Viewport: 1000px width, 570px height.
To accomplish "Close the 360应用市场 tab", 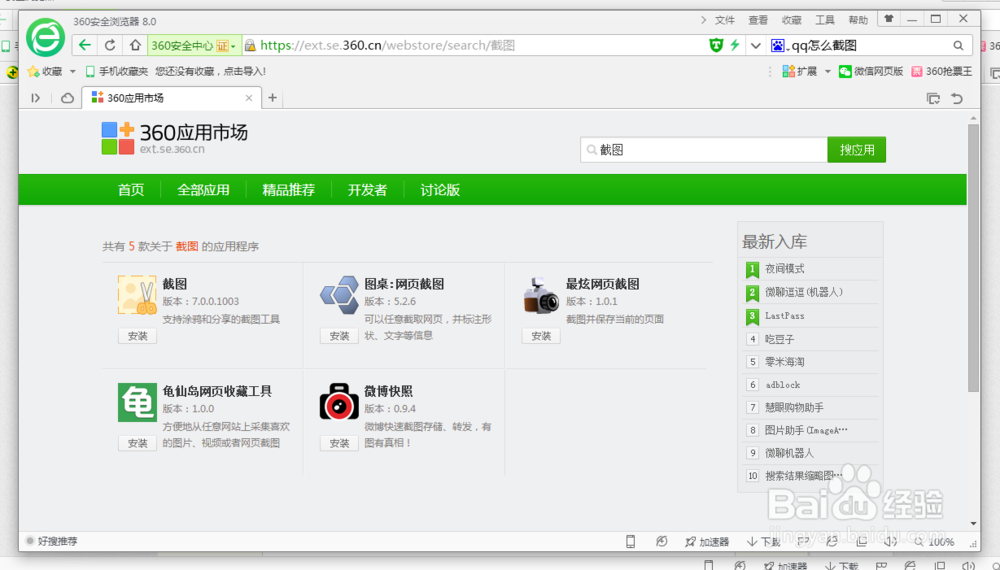I will (x=249, y=98).
